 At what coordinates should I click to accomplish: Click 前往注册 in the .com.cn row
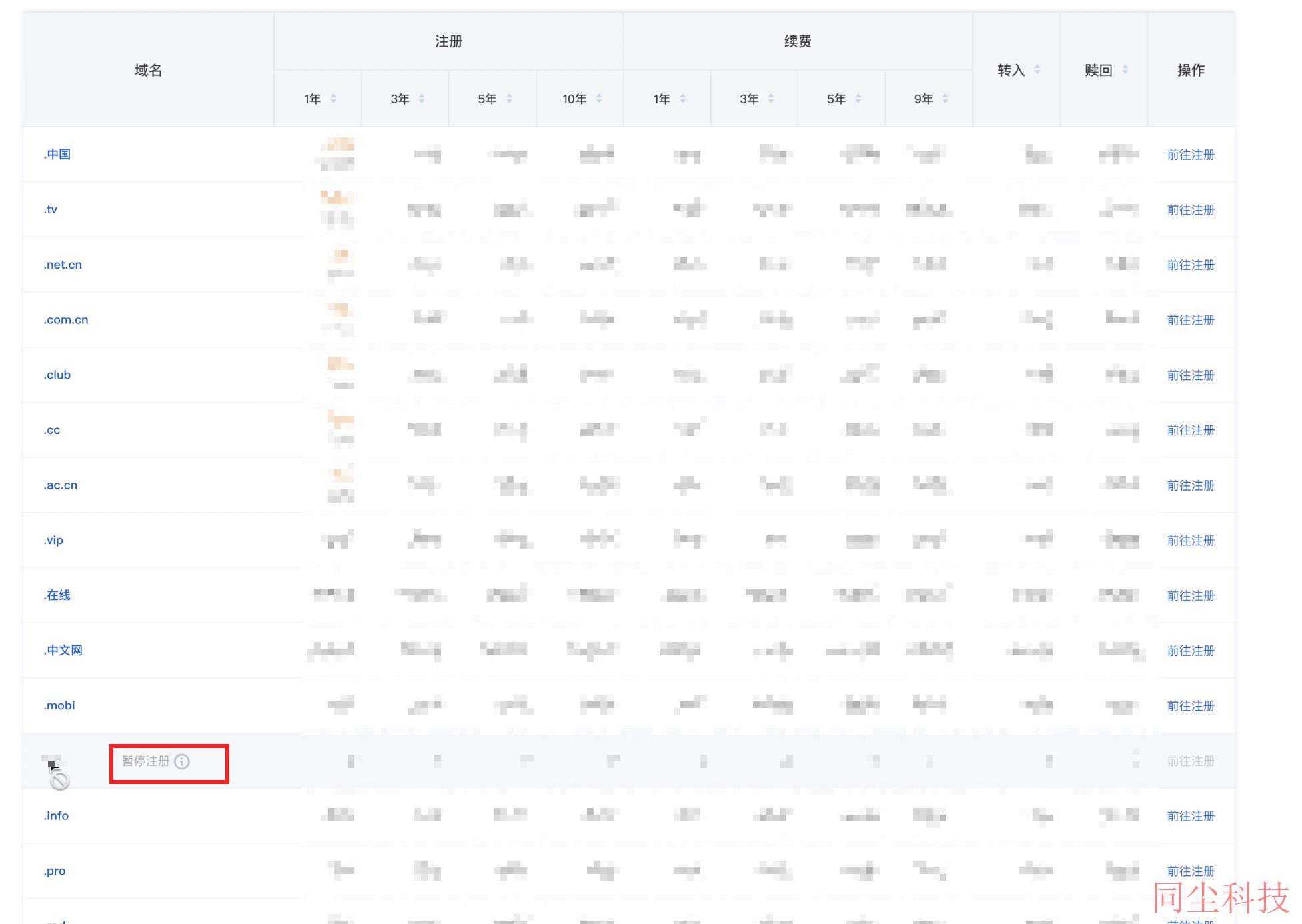tap(1191, 320)
